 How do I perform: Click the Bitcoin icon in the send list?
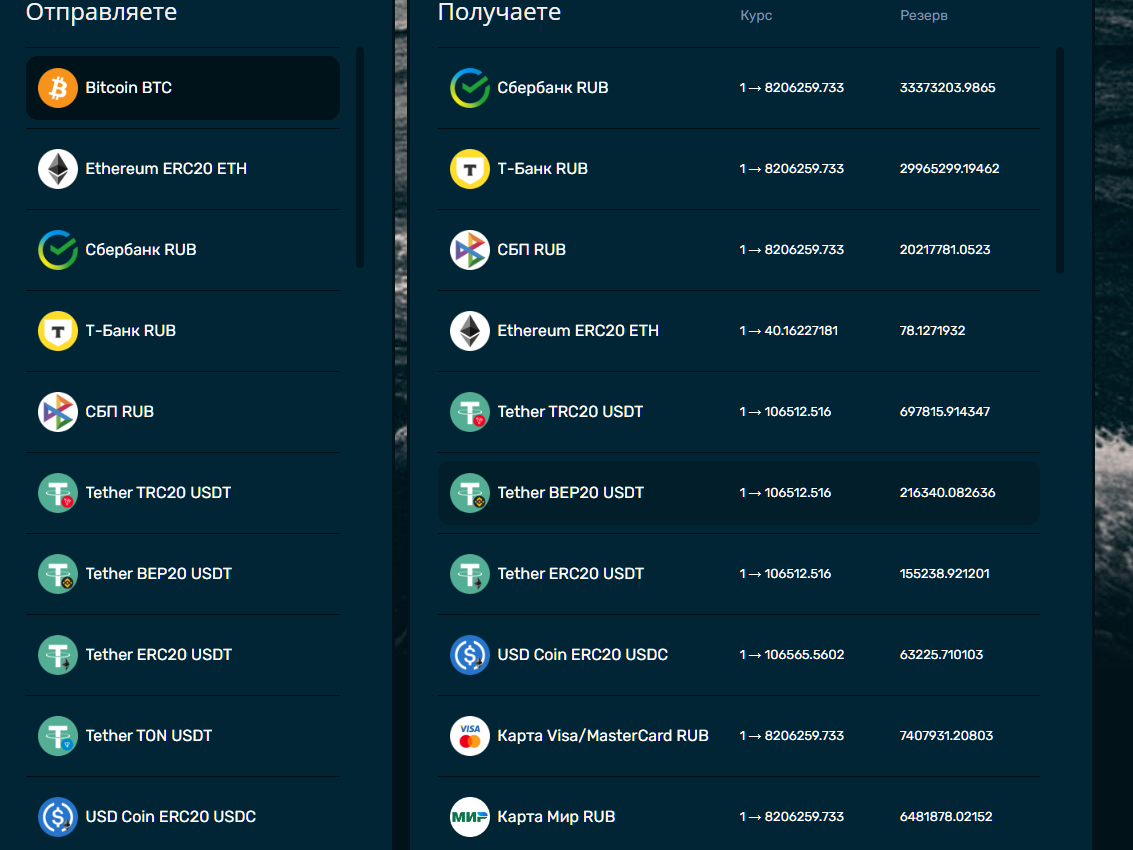[58, 88]
